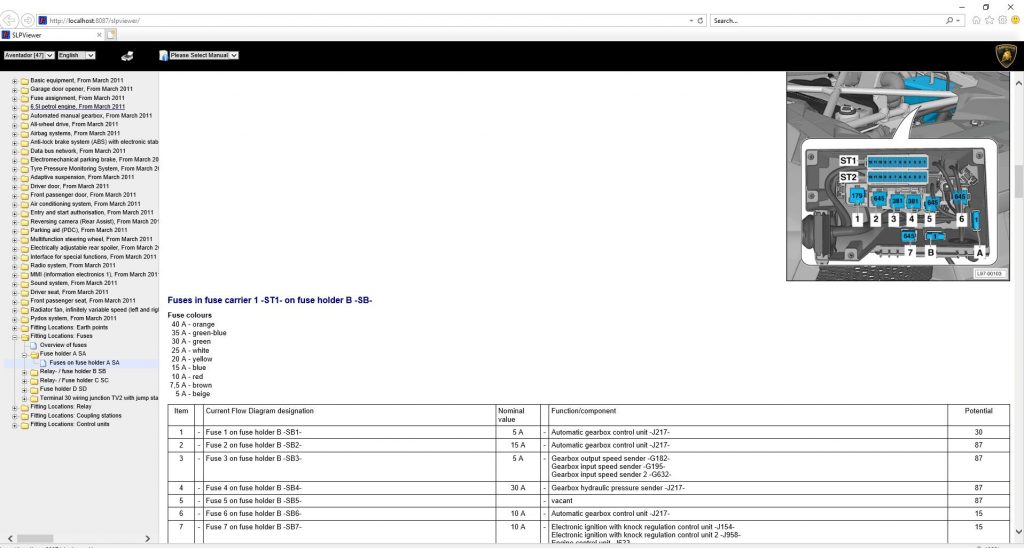Screen dimensions: 1024x548
Task: Click the page icon for Fuses on fuse holder A SA
Action: point(44,363)
